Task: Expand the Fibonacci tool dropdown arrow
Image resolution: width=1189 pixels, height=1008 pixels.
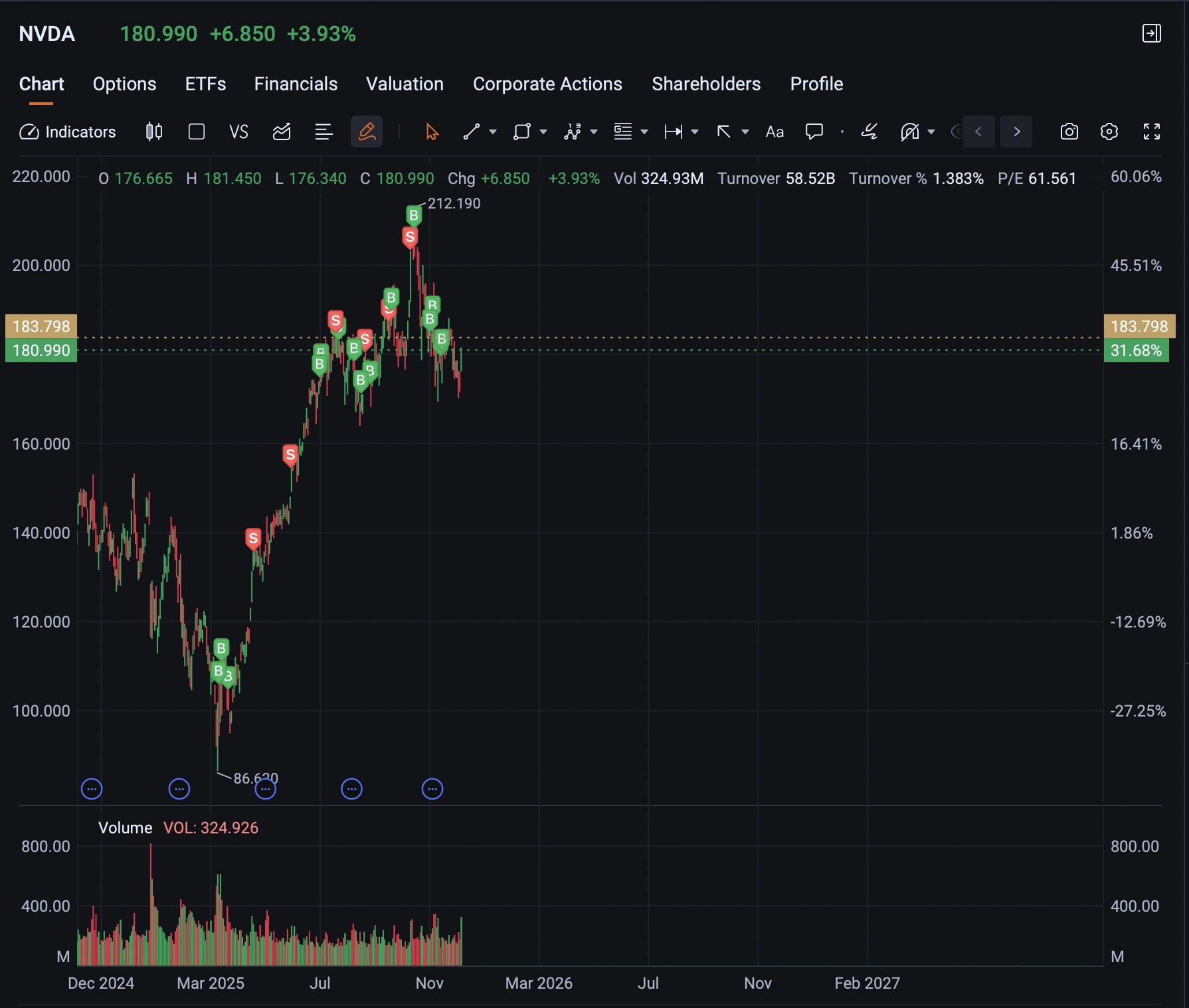Action: 644,132
